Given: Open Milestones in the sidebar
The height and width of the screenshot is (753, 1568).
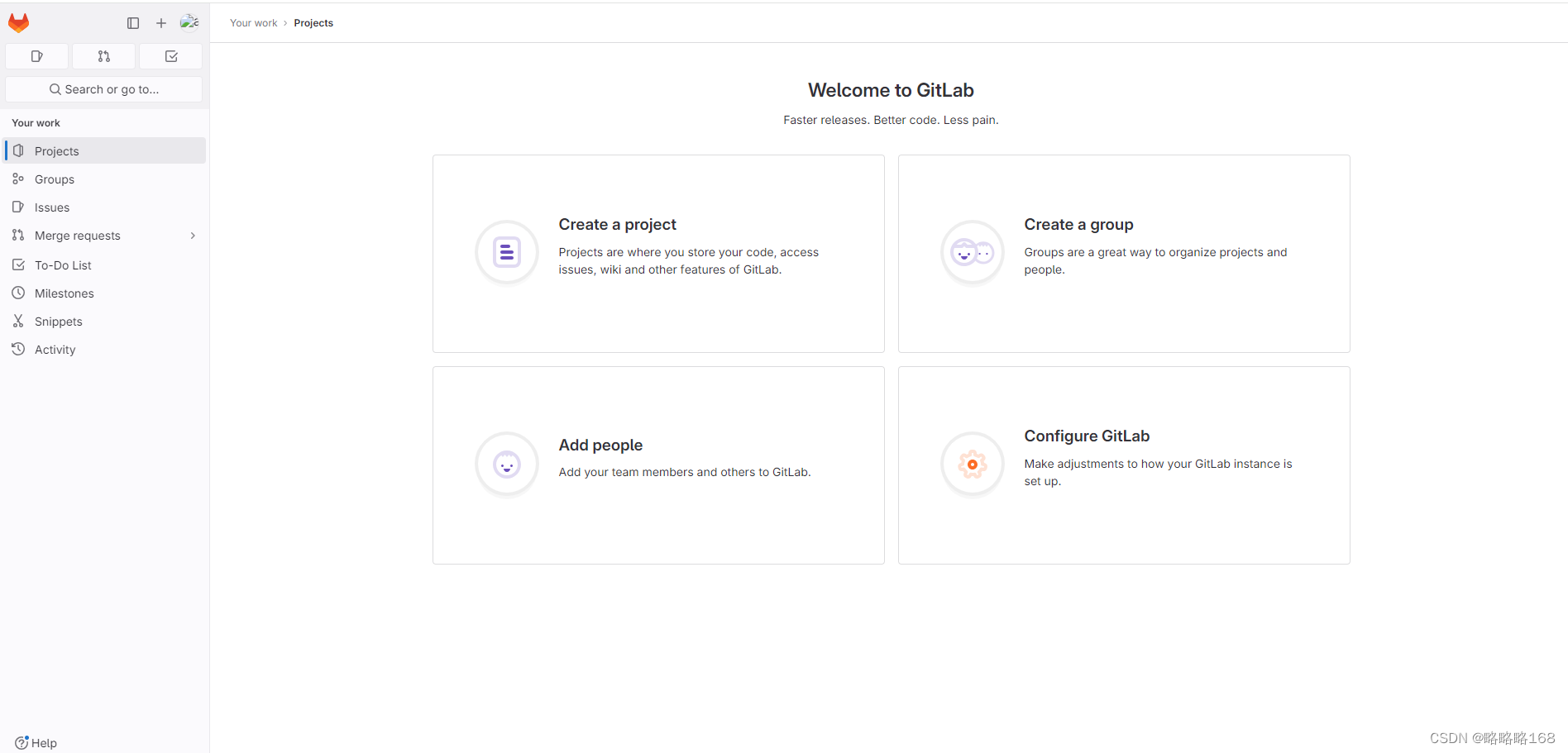Looking at the screenshot, I should pyautogui.click(x=105, y=293).
